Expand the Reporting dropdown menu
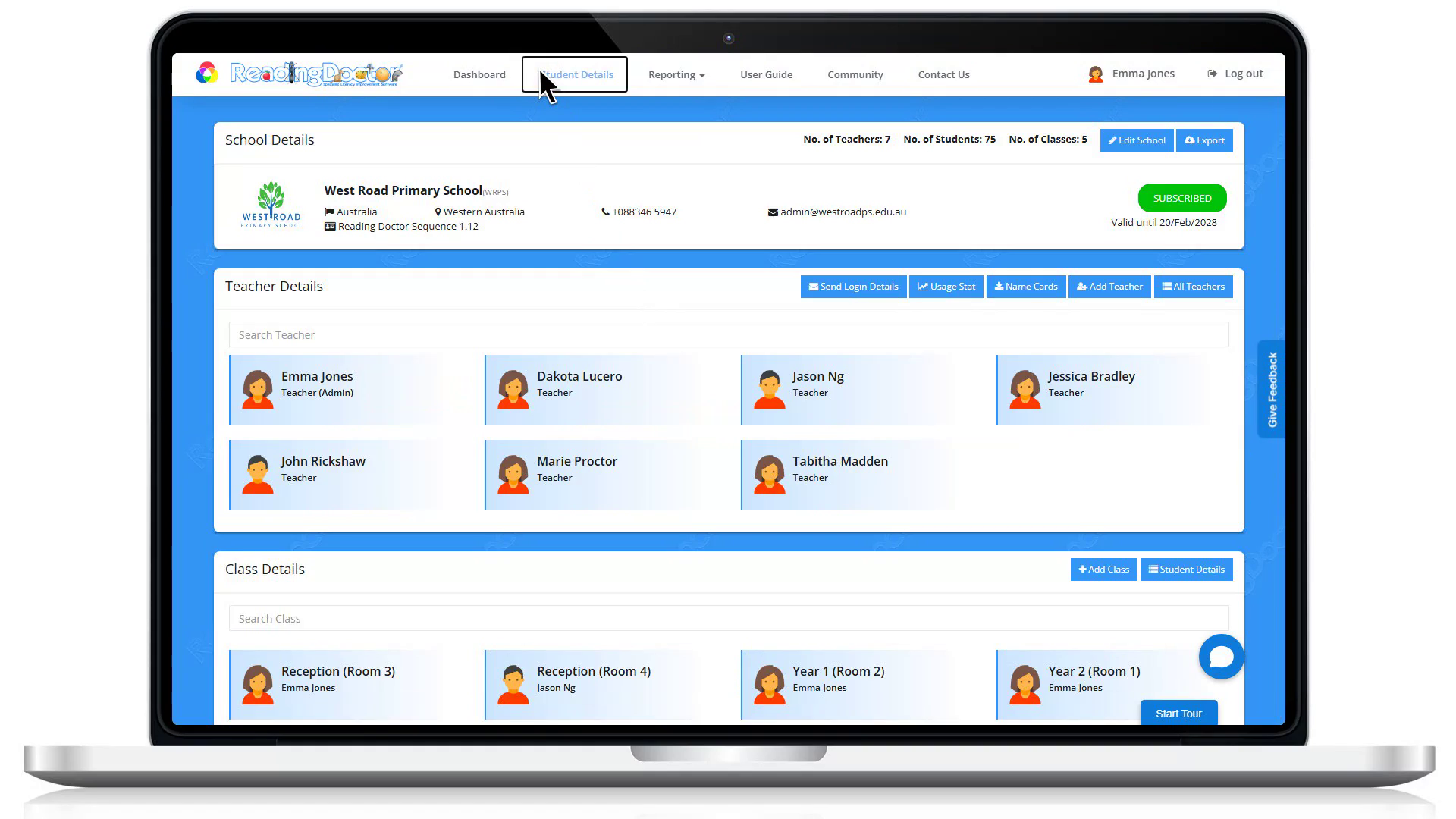 point(676,74)
